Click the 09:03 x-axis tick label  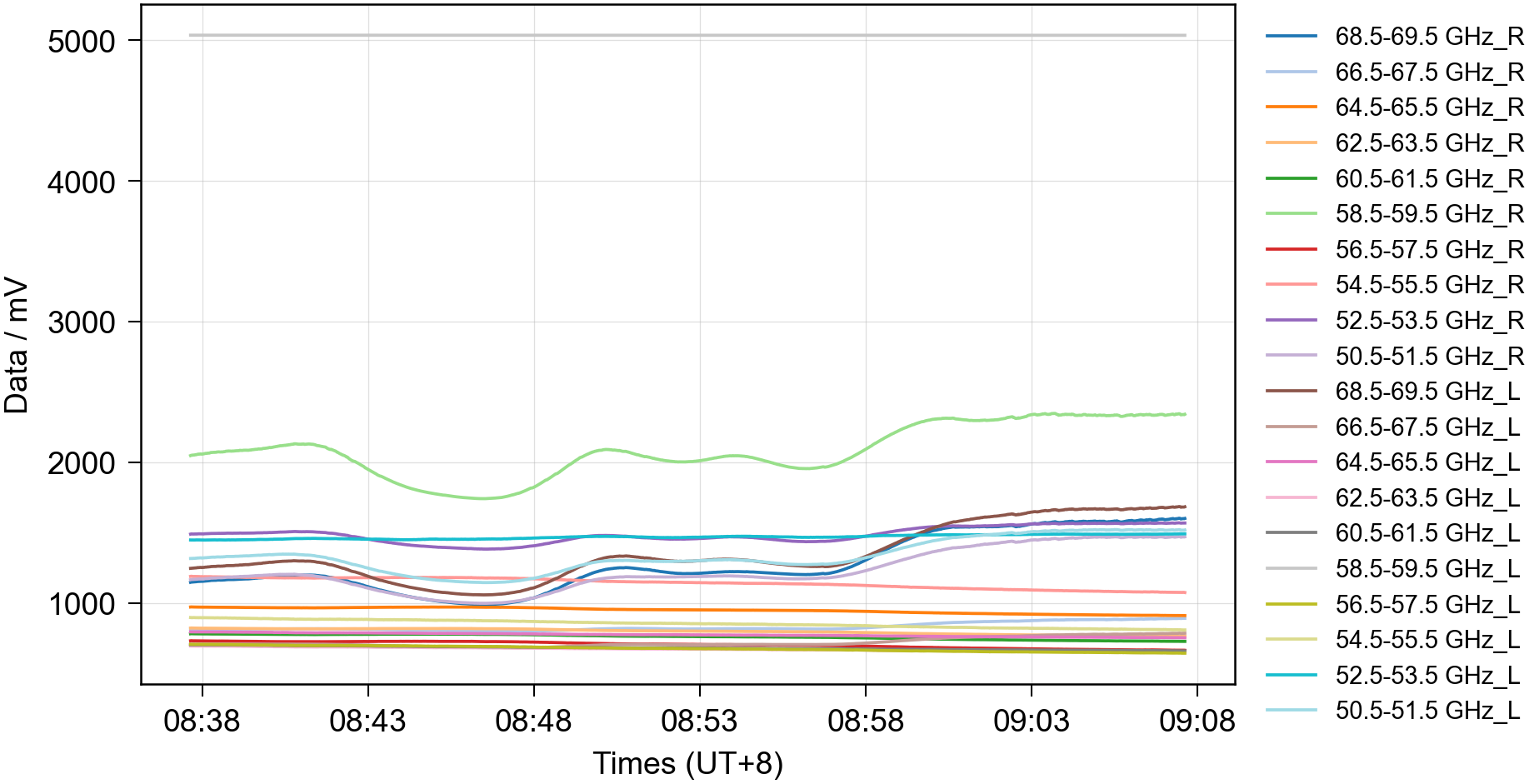tap(1031, 721)
